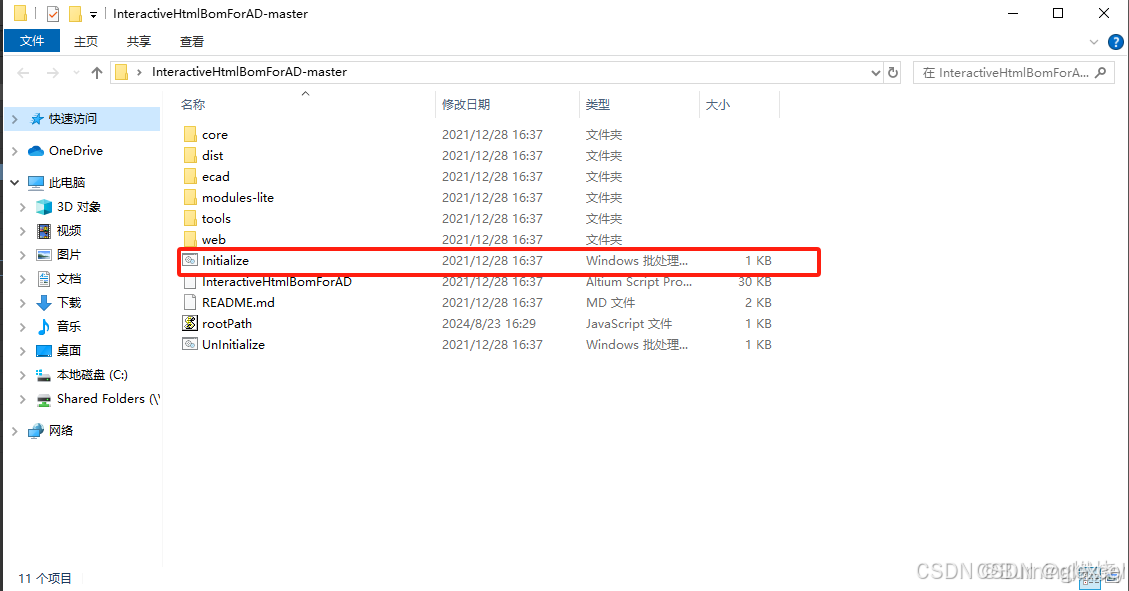Click the Videos film icon
The width and height of the screenshot is (1129, 591).
pos(44,230)
